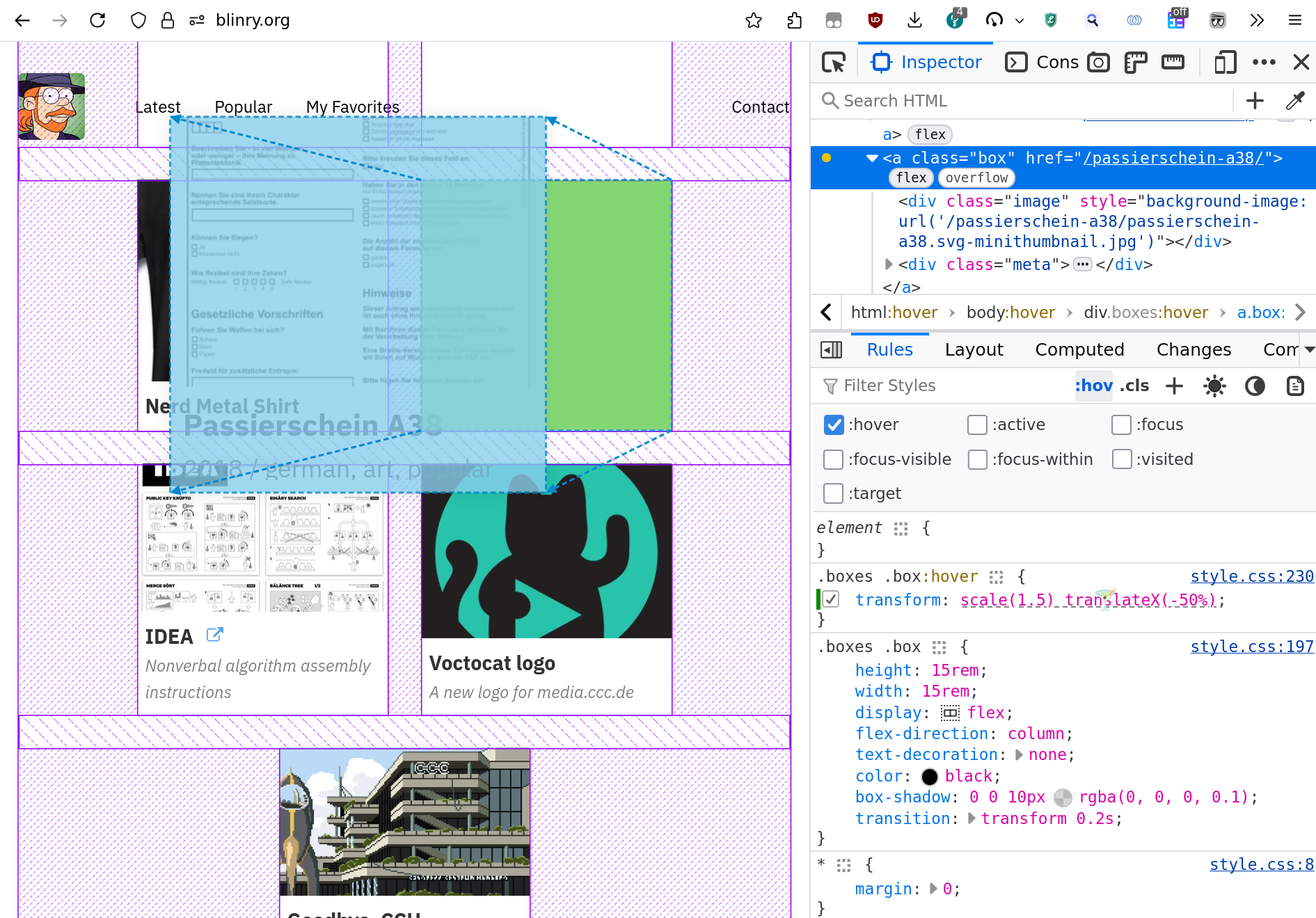Image resolution: width=1316 pixels, height=918 pixels.
Task: Click inside the Search HTML field
Action: tap(974, 100)
